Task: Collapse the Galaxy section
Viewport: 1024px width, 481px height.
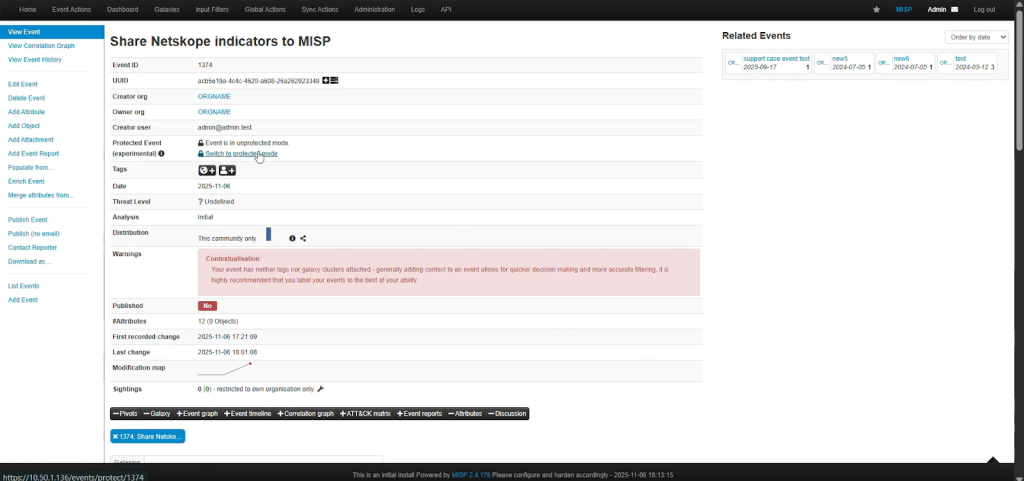Action: point(157,414)
